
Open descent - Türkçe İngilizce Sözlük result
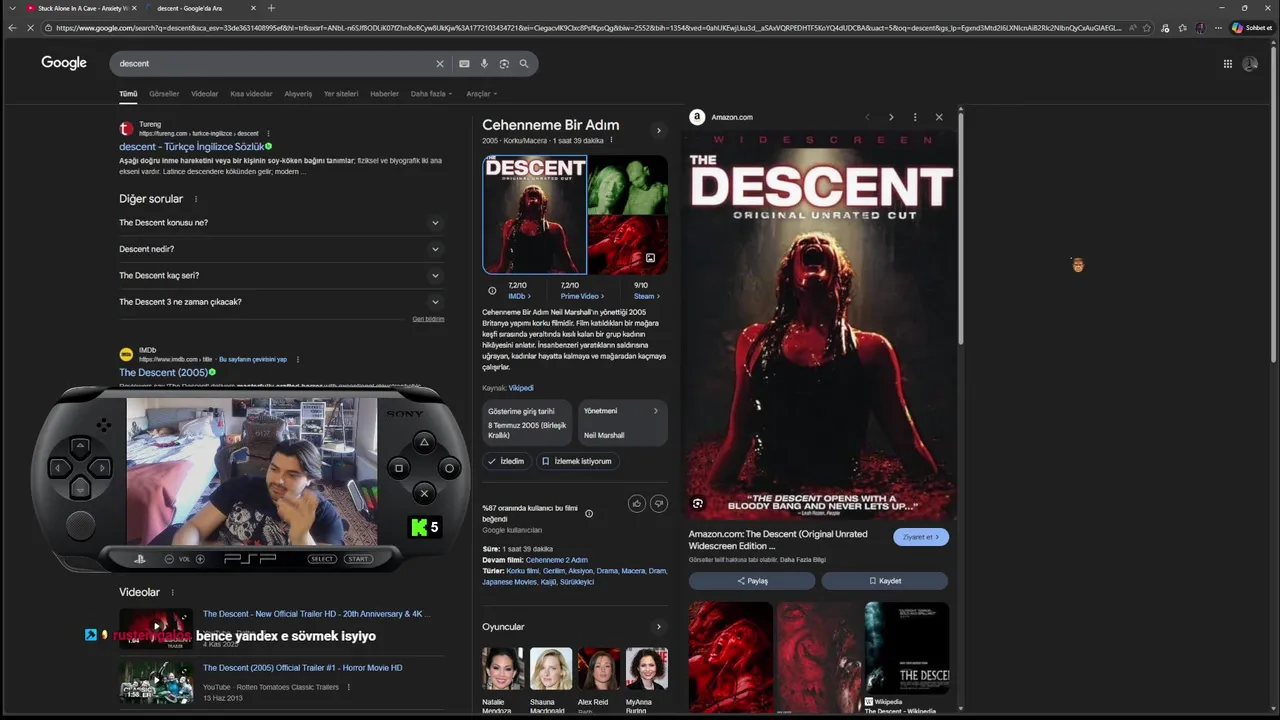click(x=192, y=147)
